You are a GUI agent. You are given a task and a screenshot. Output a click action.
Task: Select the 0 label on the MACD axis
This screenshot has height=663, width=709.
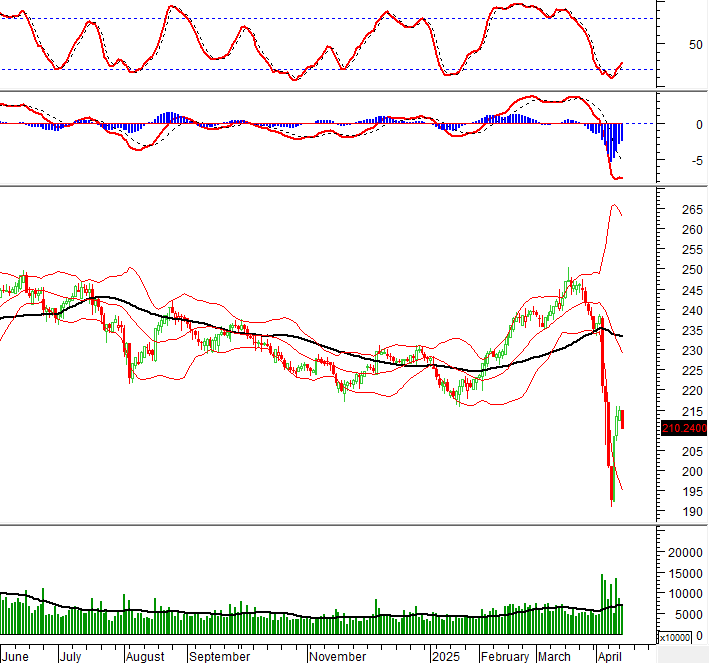700,124
